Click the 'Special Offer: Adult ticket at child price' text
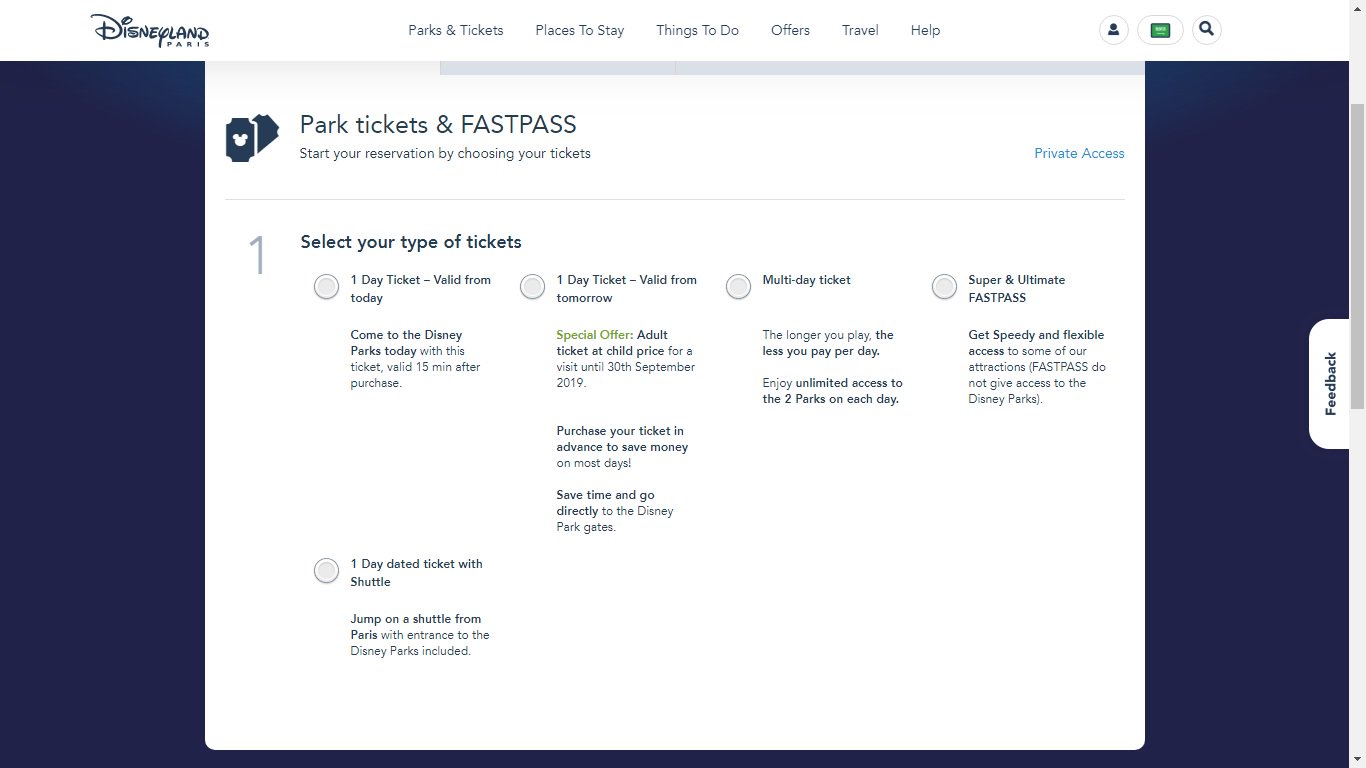The image size is (1366, 768). [626, 359]
